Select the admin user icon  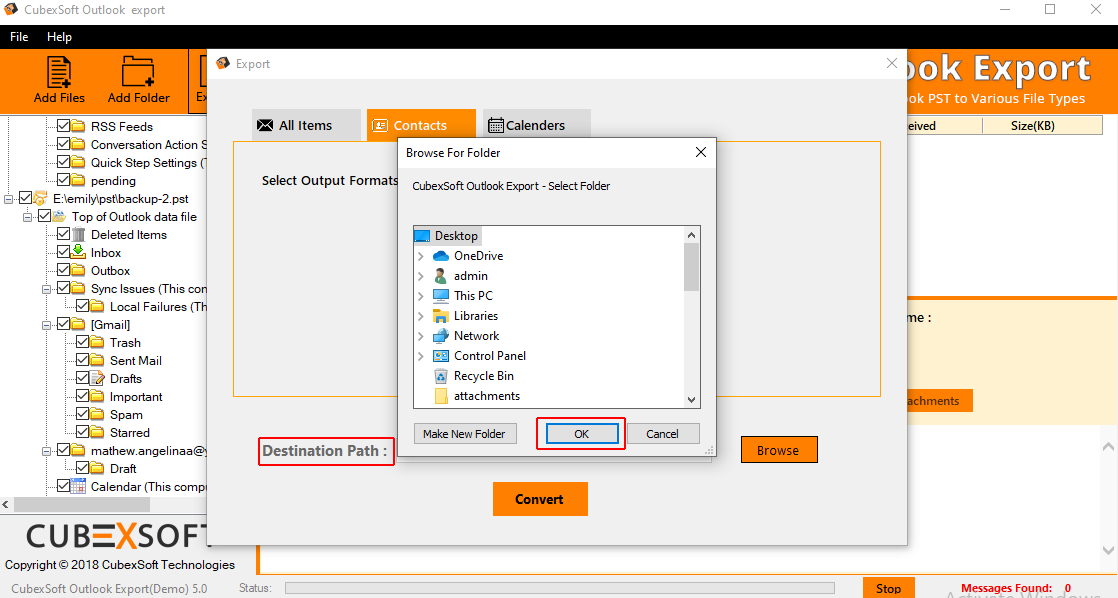point(441,276)
